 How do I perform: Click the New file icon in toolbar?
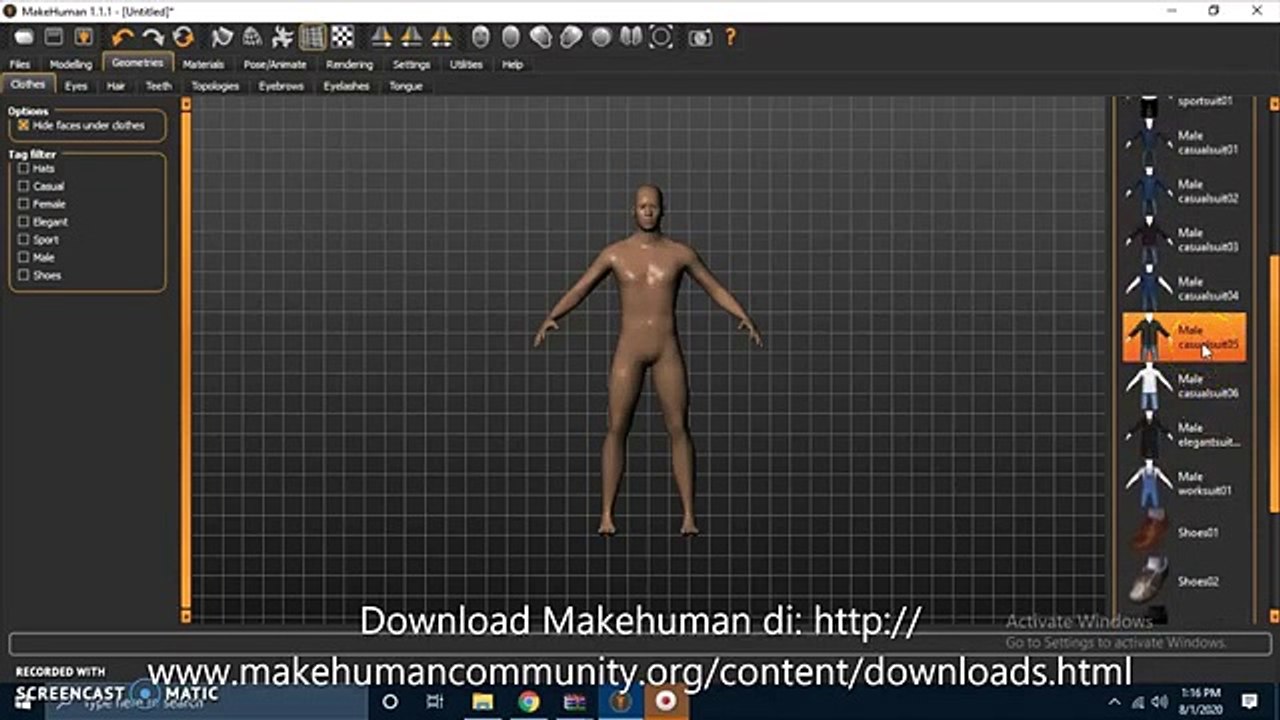(24, 38)
